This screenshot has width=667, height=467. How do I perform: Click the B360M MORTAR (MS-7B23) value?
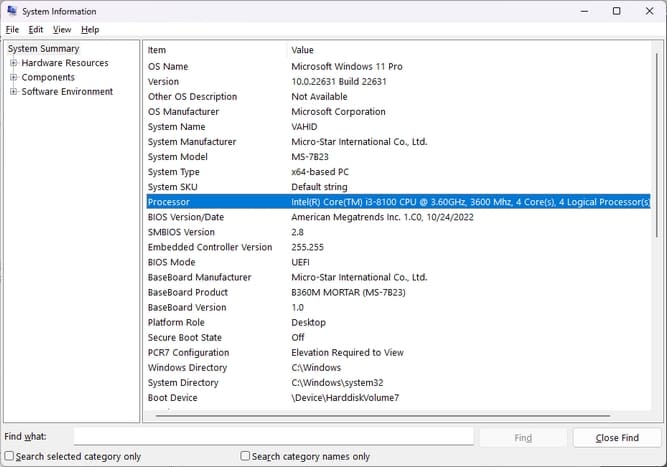coord(348,292)
